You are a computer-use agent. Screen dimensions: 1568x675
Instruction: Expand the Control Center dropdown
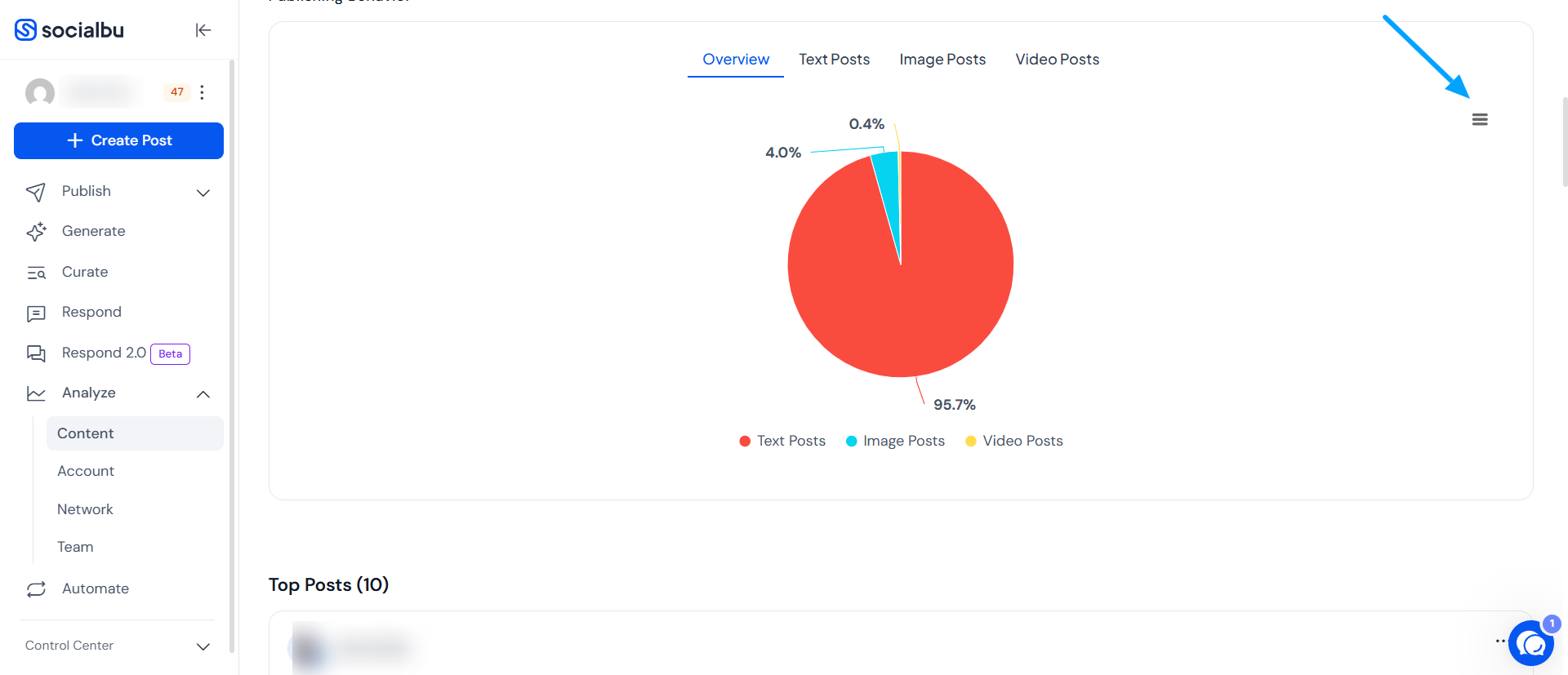pyautogui.click(x=203, y=646)
